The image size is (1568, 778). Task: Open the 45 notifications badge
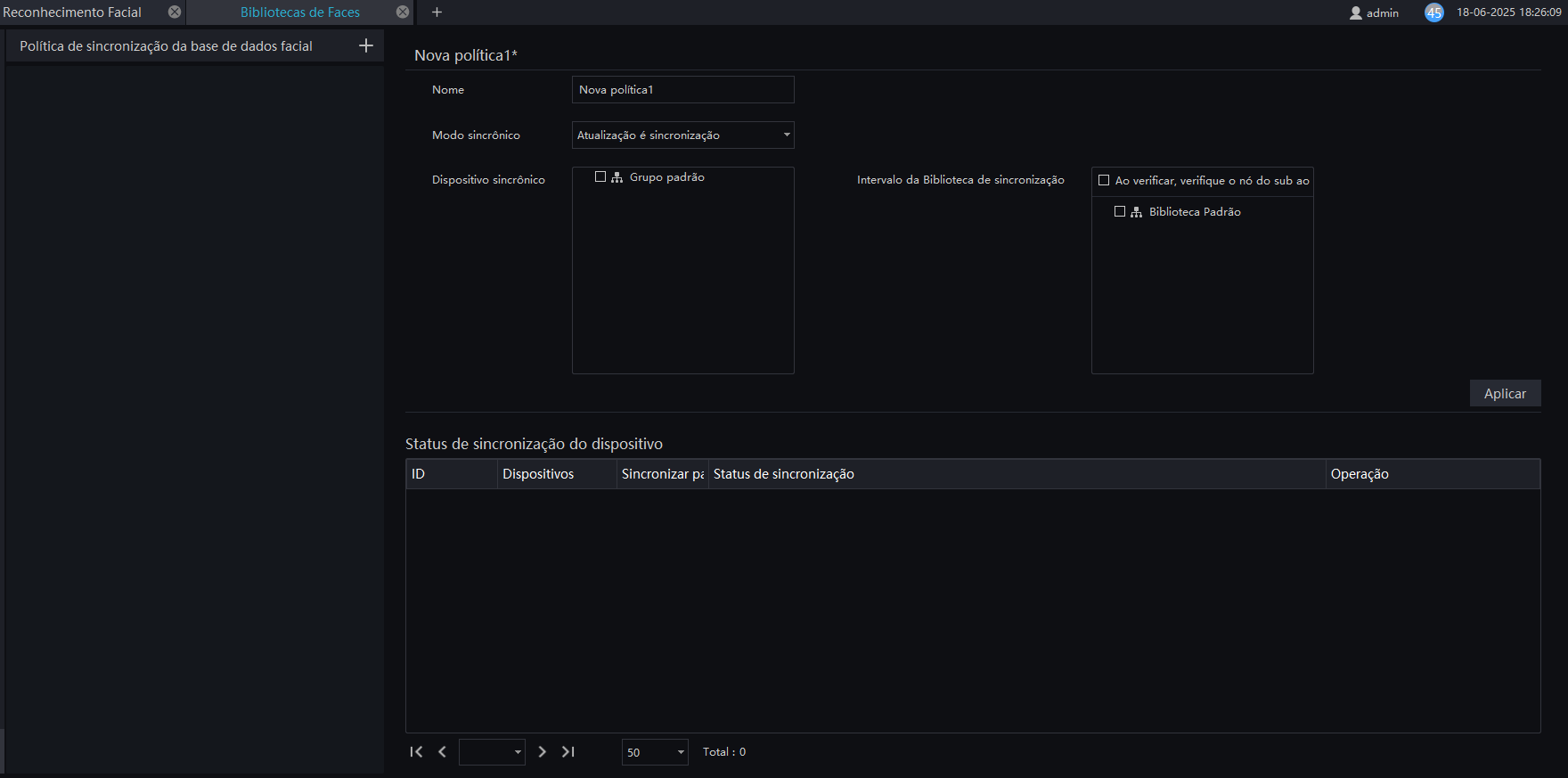pos(1434,12)
